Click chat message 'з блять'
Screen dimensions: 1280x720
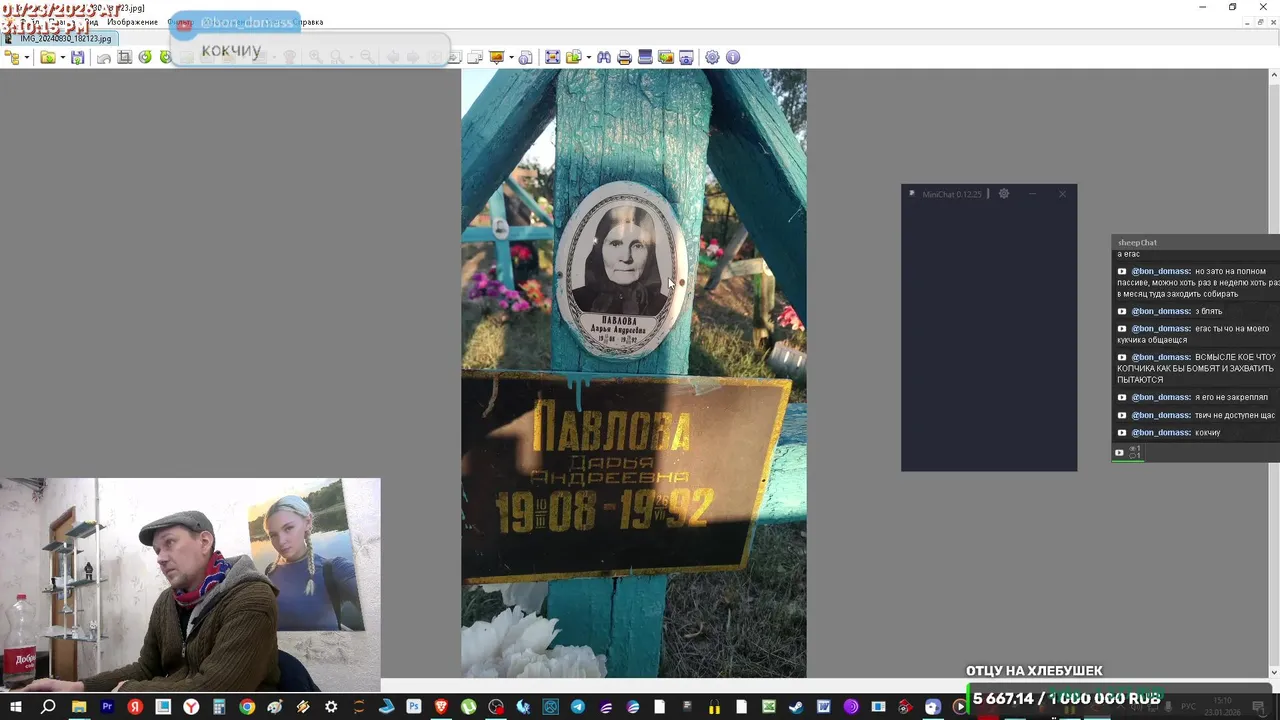point(1208,311)
